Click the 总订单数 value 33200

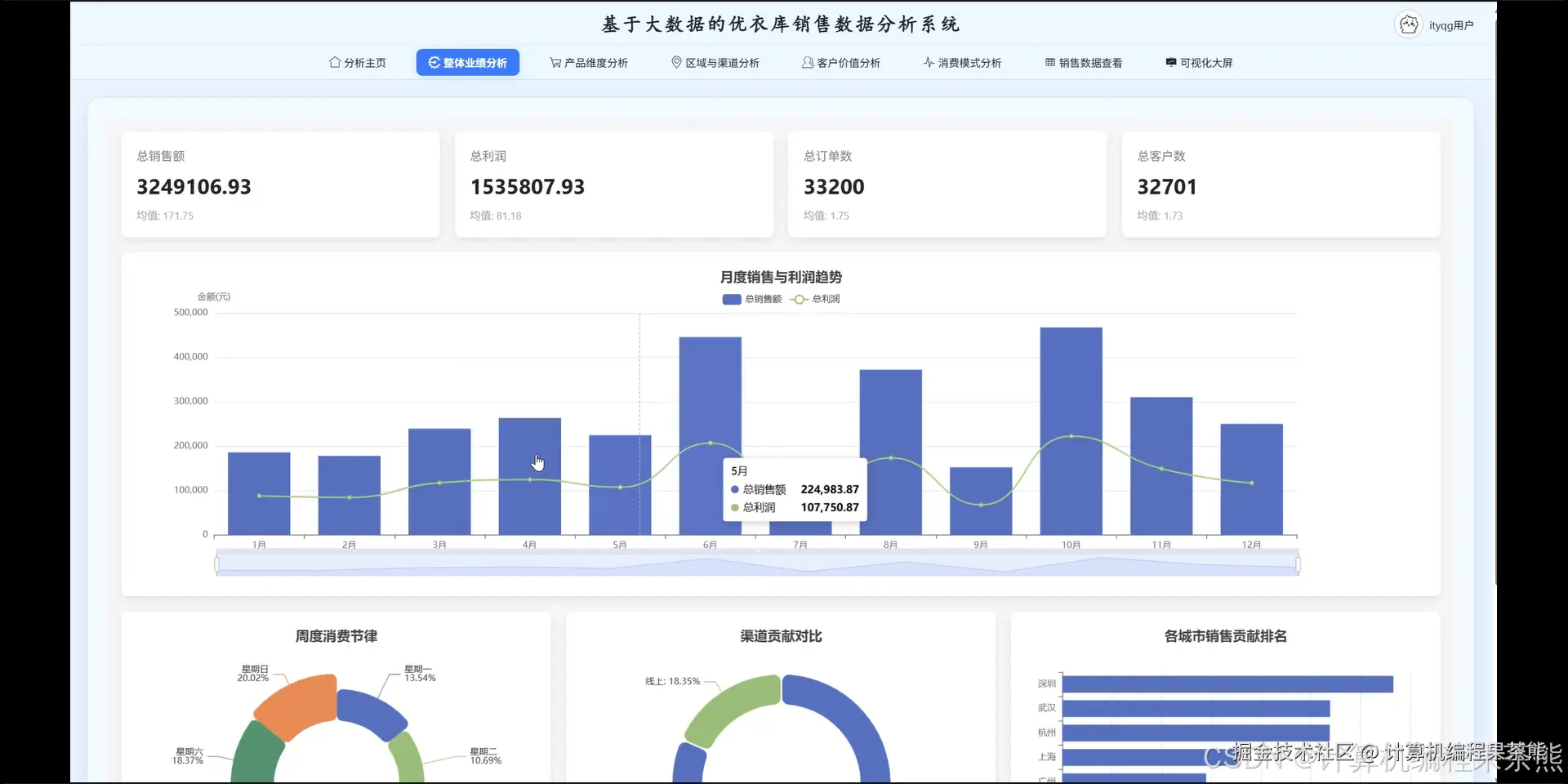click(x=834, y=187)
